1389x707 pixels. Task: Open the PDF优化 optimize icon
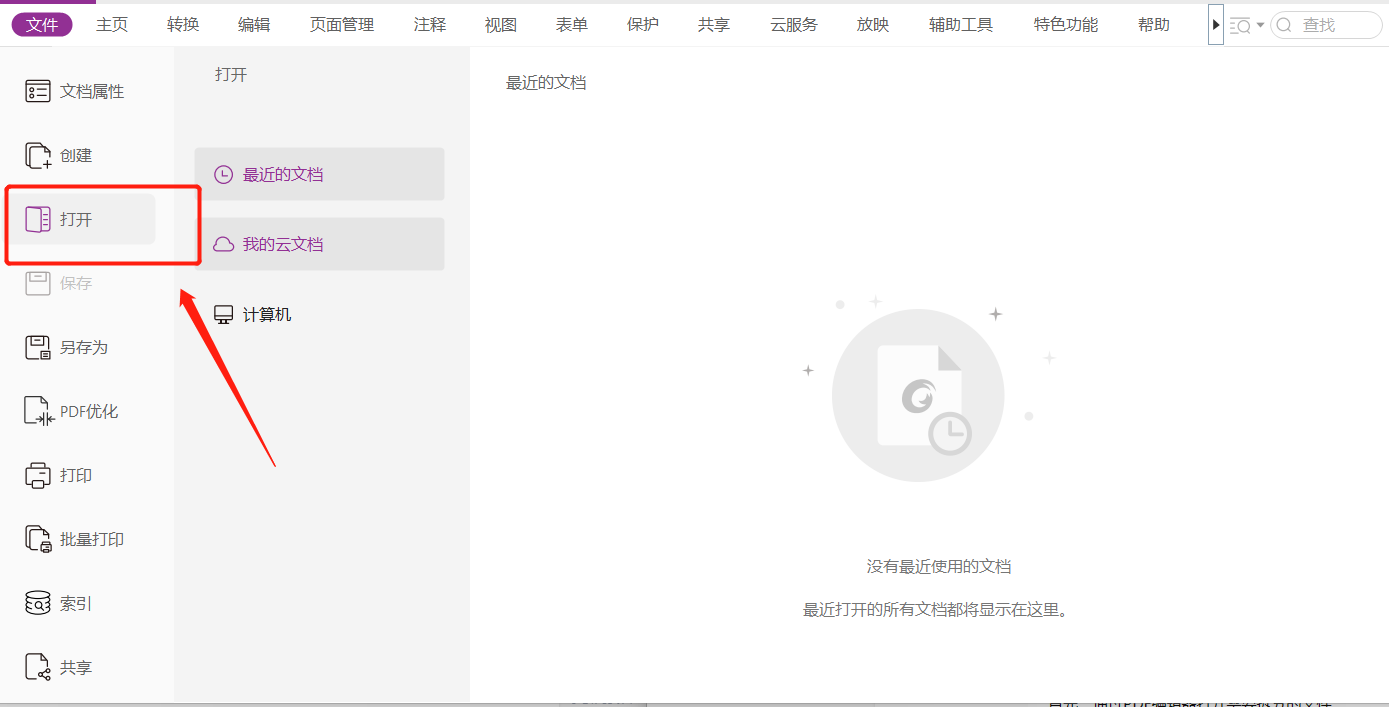[38, 411]
